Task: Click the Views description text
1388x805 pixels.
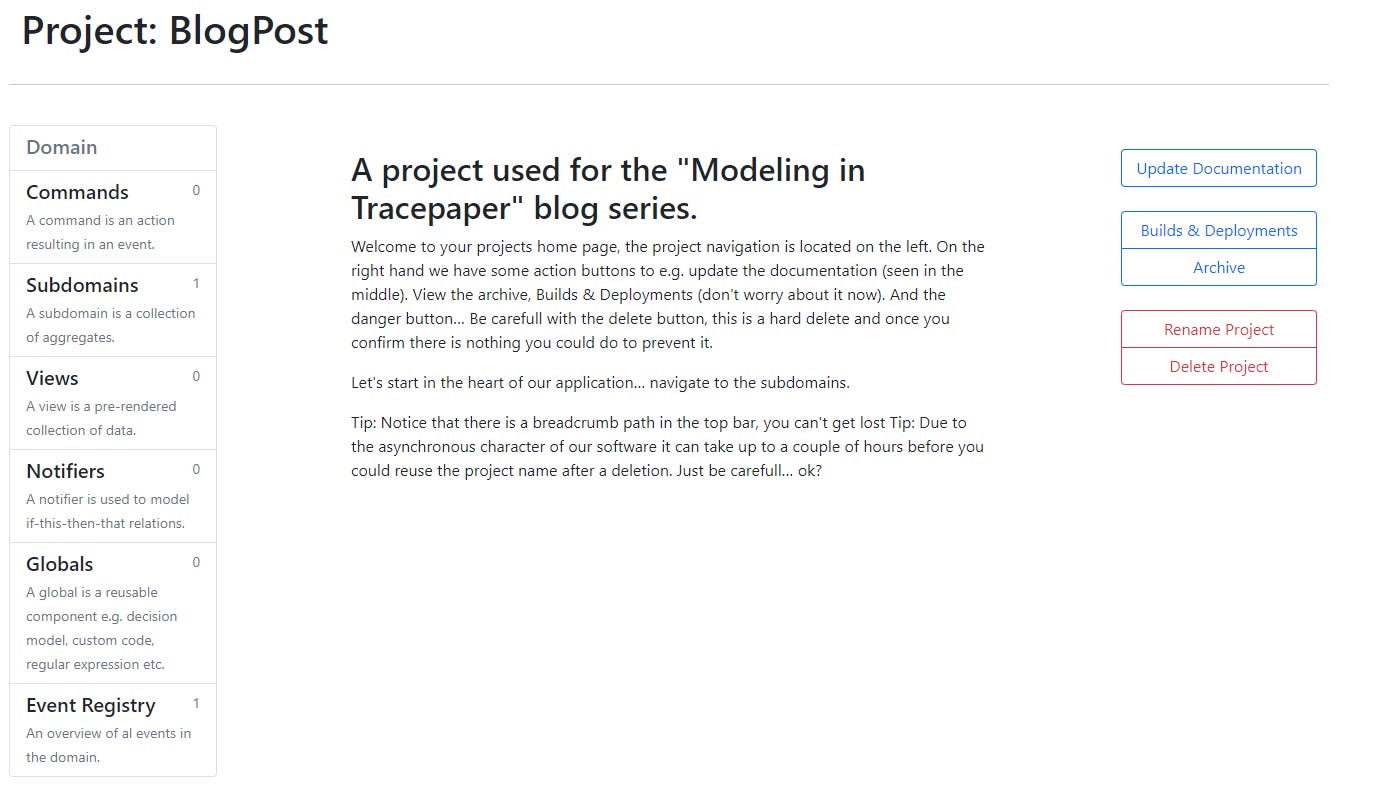Action: coord(101,418)
